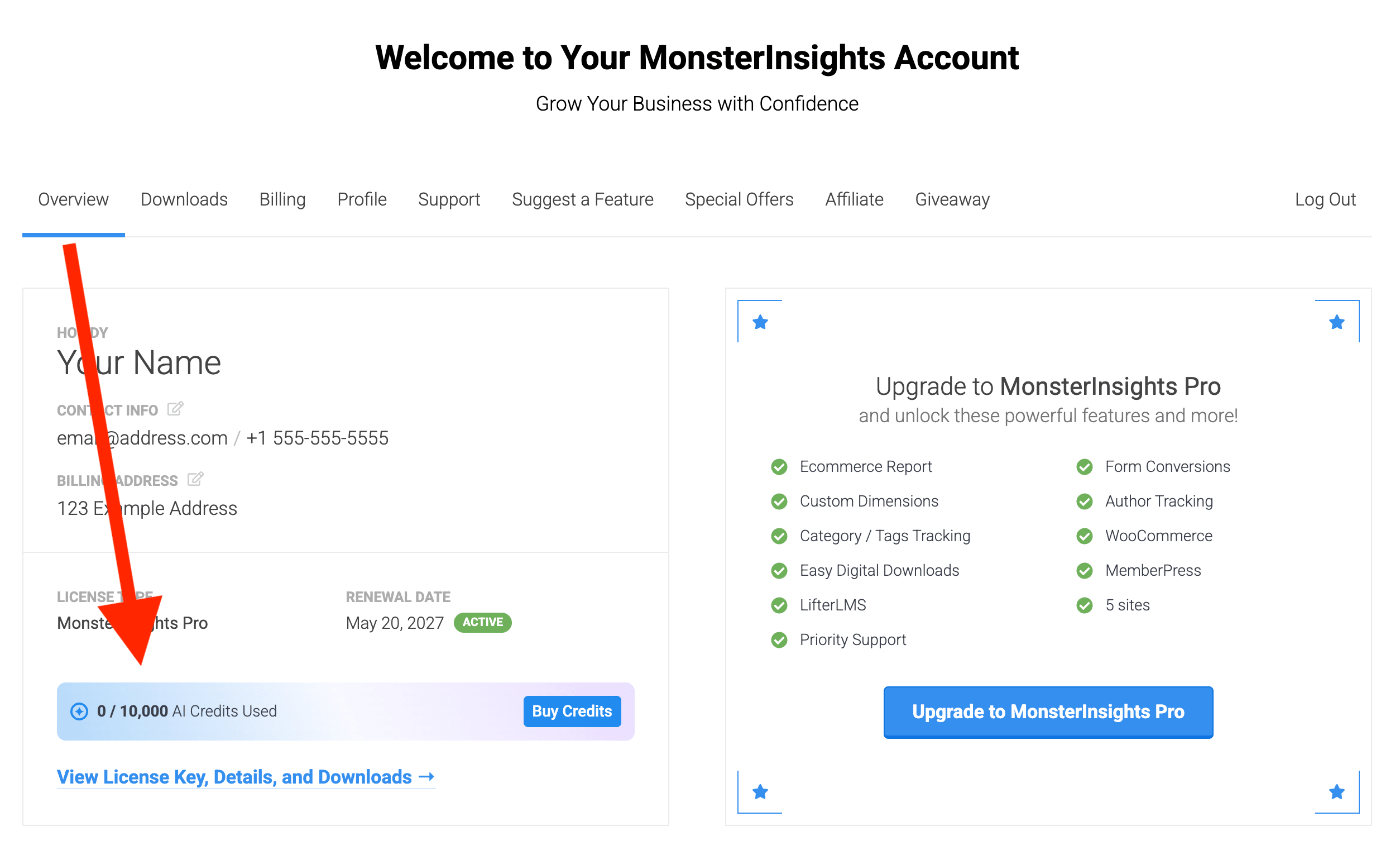Select the Support tab
This screenshot has width=1400, height=850.
pyautogui.click(x=450, y=200)
